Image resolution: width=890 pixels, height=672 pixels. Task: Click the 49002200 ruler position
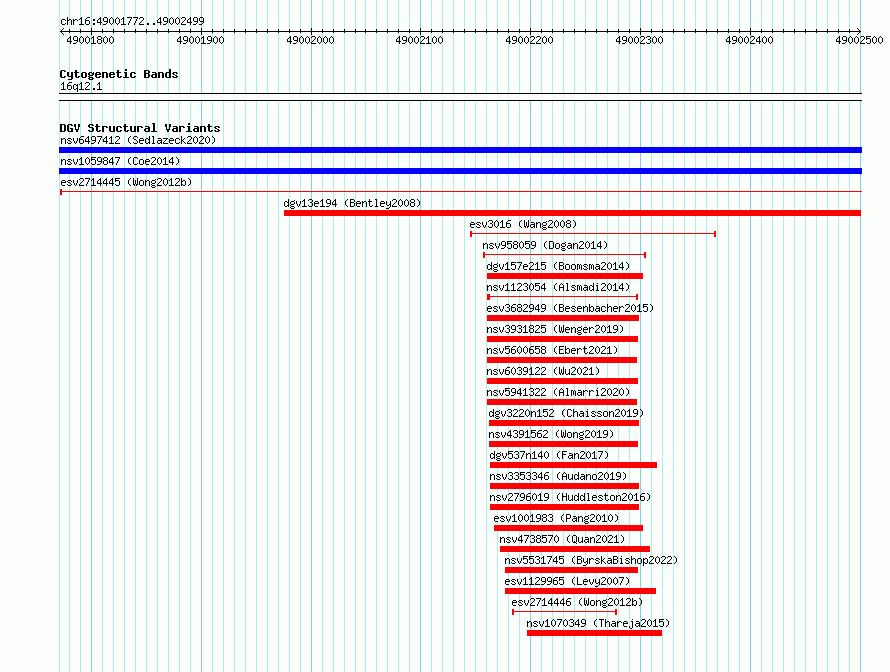[530, 40]
